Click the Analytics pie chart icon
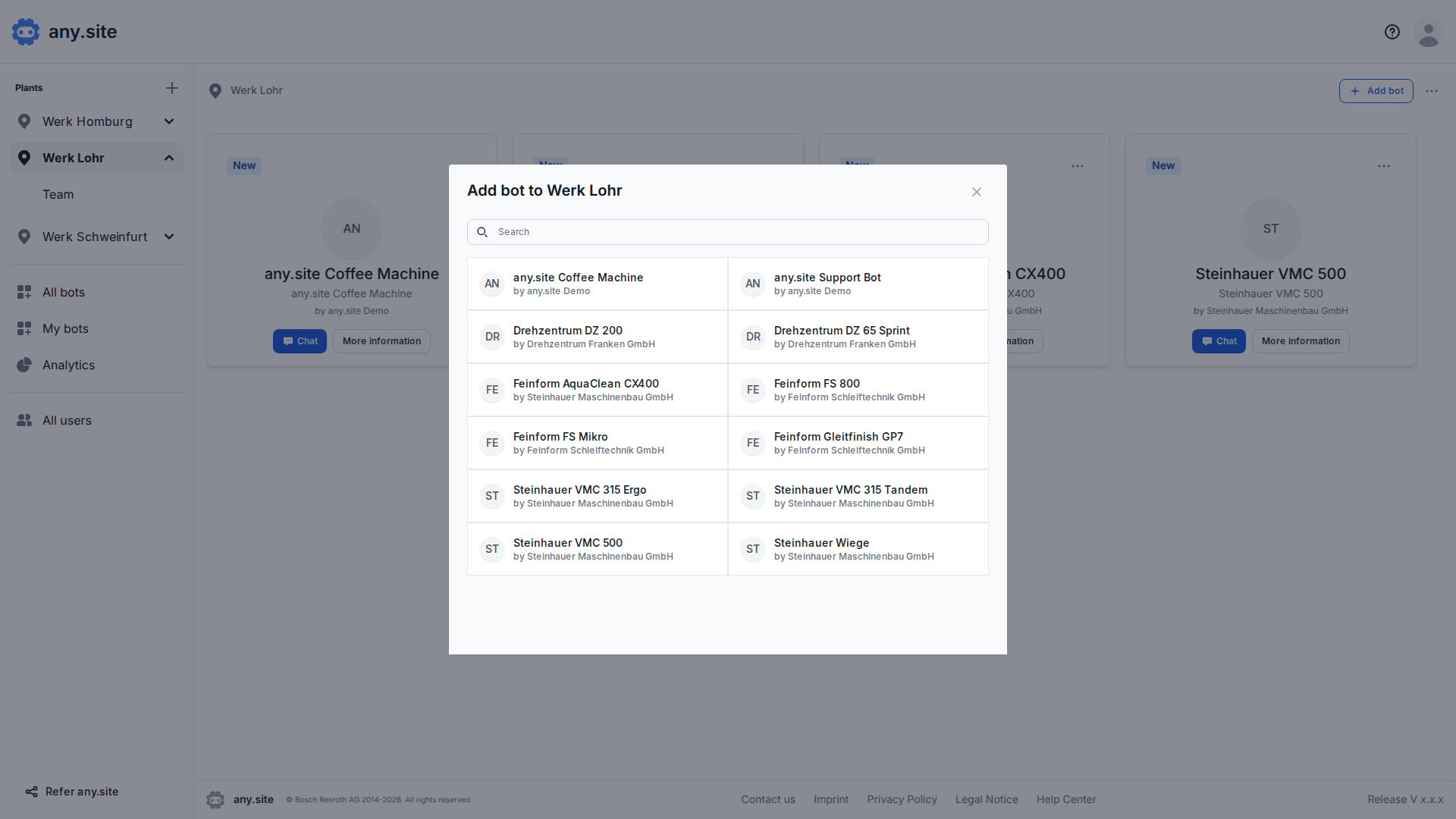 [x=24, y=365]
